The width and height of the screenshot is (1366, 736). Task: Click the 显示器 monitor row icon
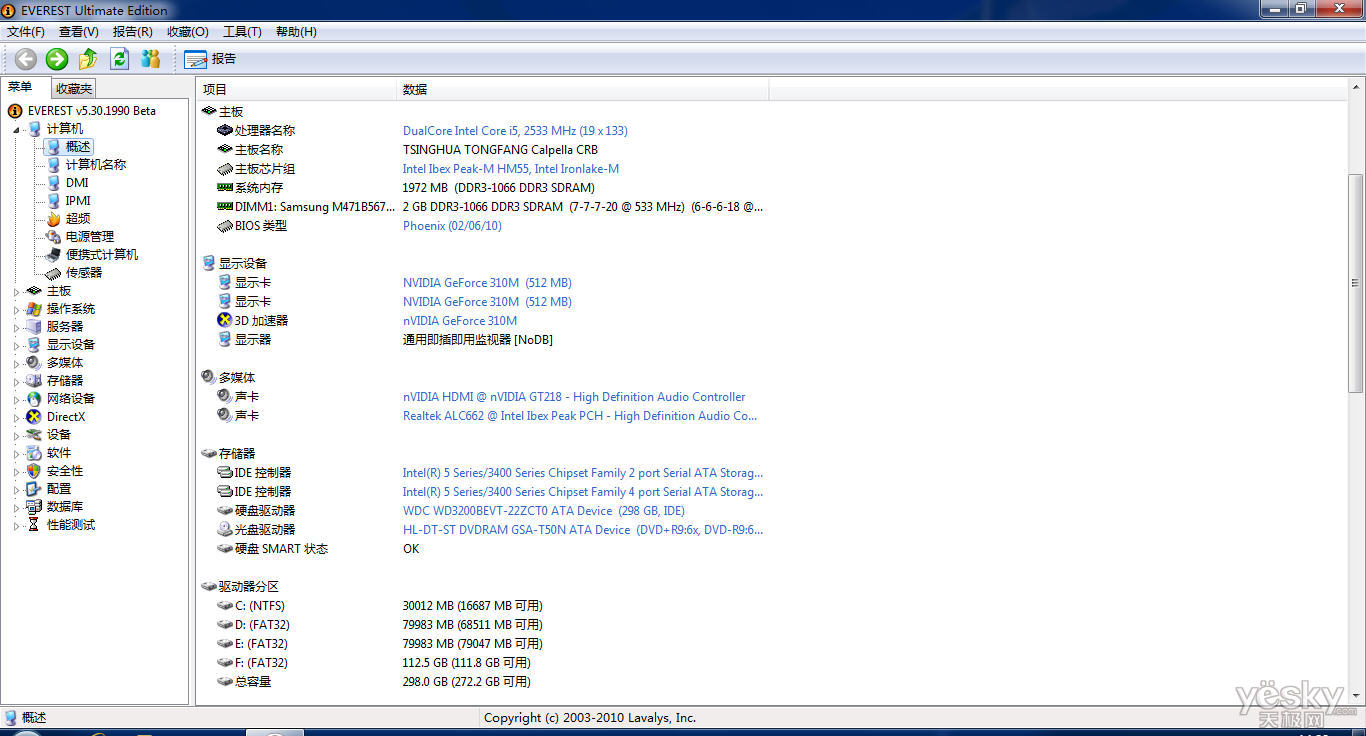pyautogui.click(x=225, y=340)
